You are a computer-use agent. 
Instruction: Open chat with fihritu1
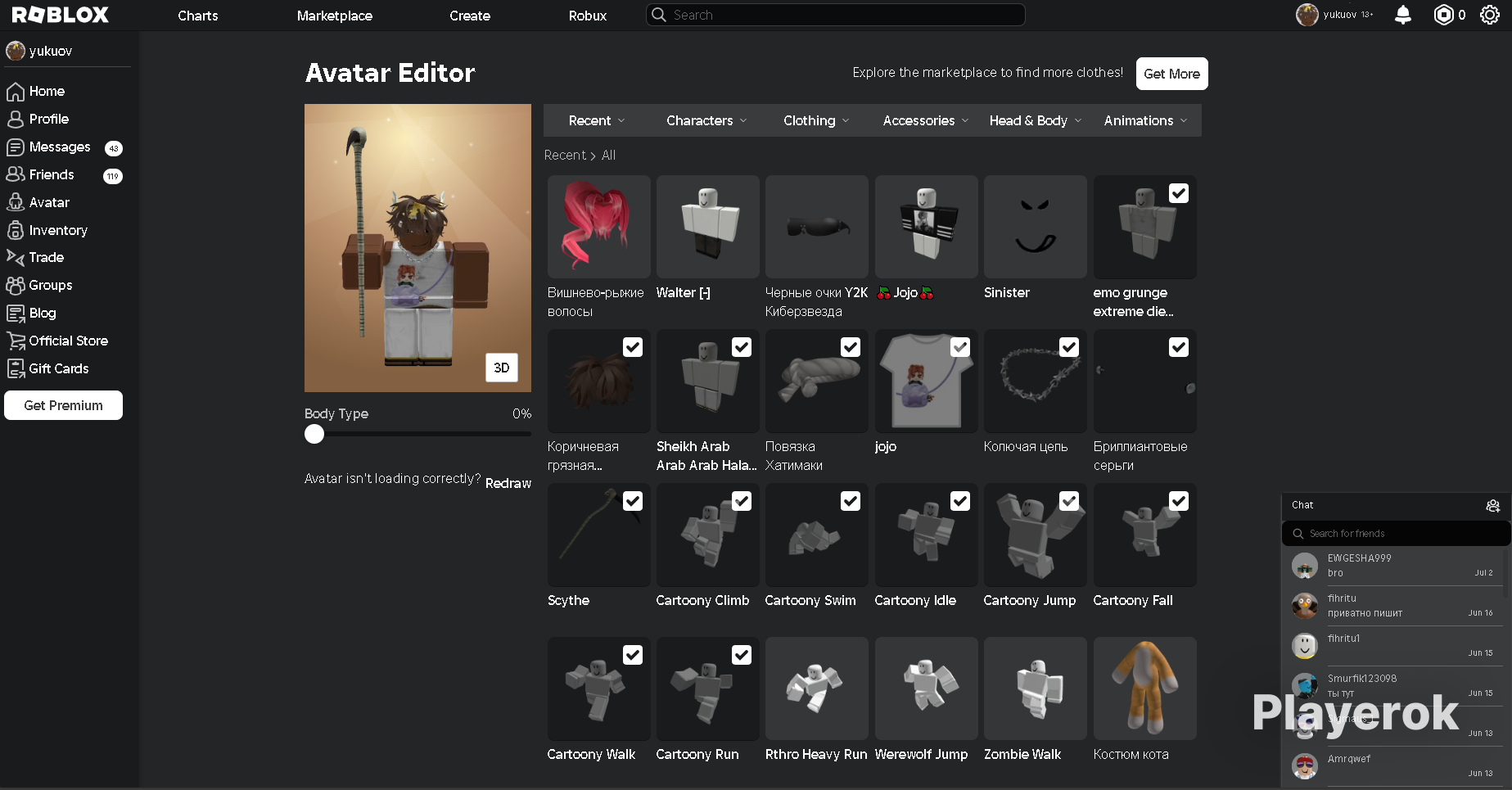tap(1396, 646)
